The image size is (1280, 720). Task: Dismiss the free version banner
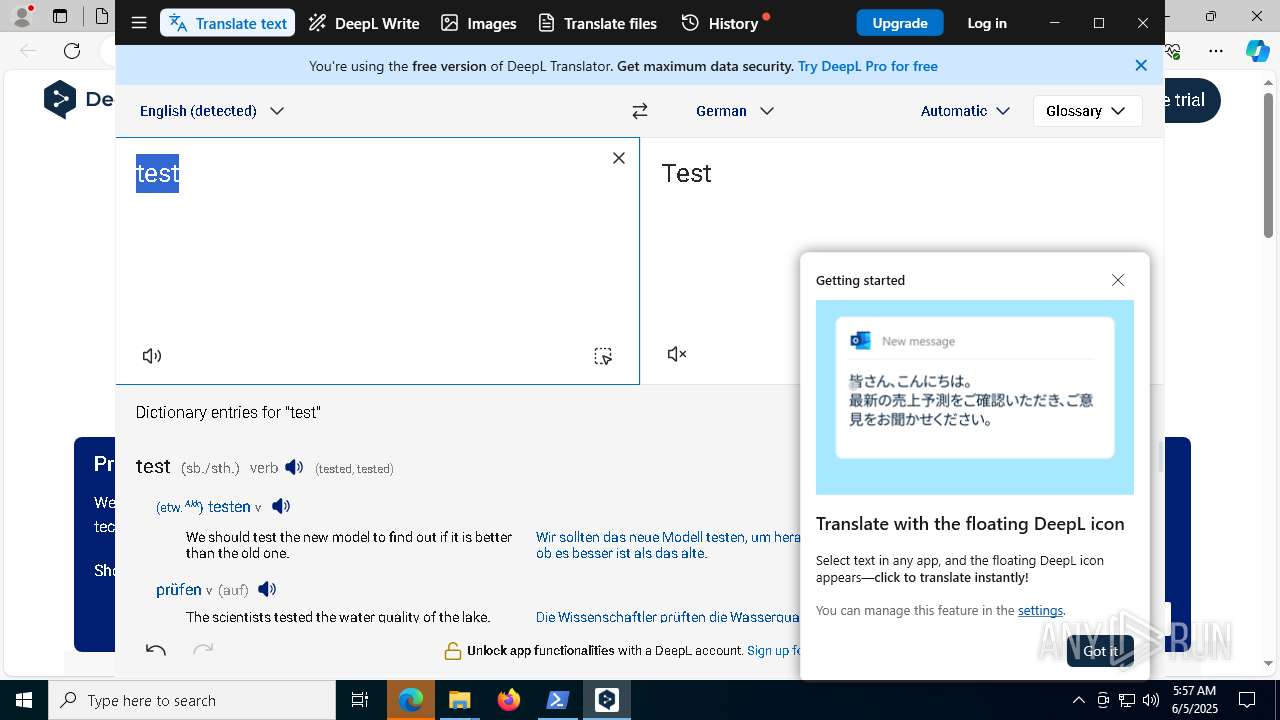(1141, 65)
